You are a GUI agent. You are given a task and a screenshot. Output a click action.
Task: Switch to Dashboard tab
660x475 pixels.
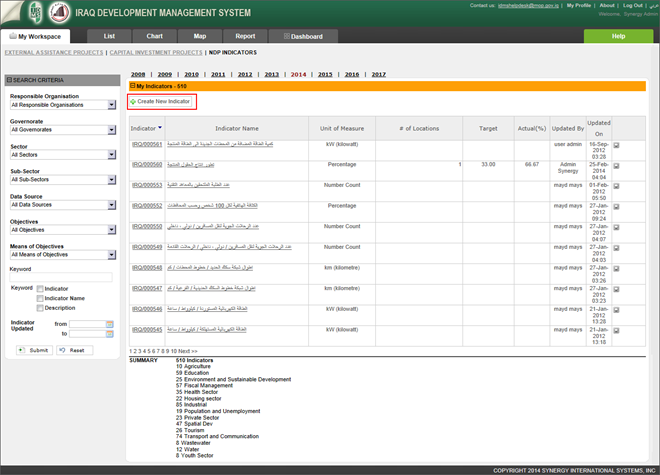tap(303, 36)
